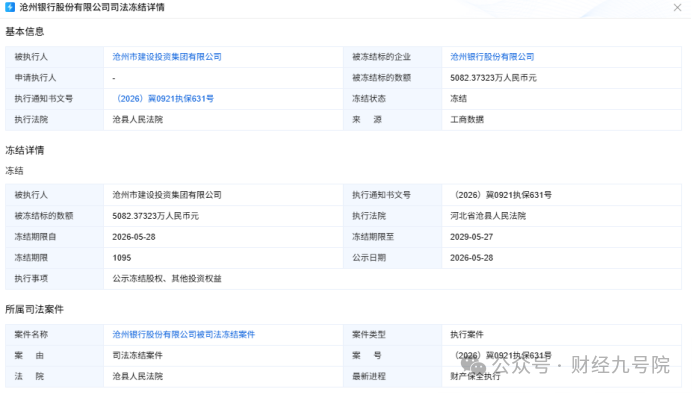Select the 冻结期限 value 1095
692x393 pixels.
(121, 258)
